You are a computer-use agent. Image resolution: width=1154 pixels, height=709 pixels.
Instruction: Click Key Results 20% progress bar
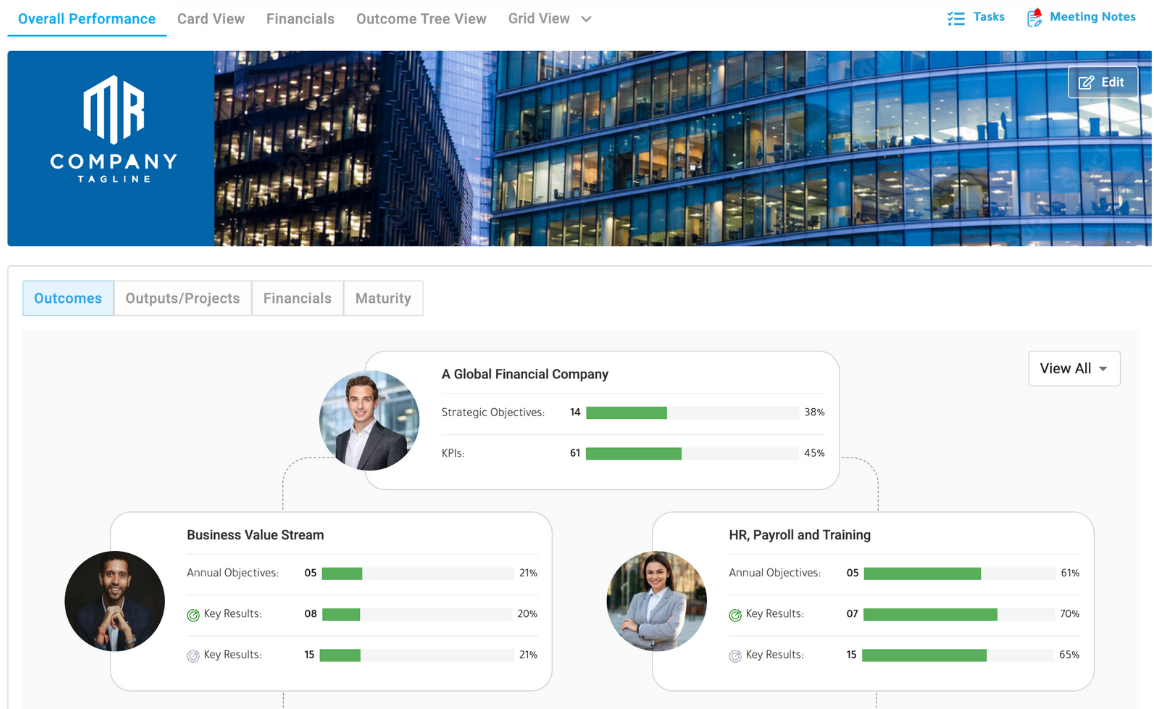click(417, 614)
